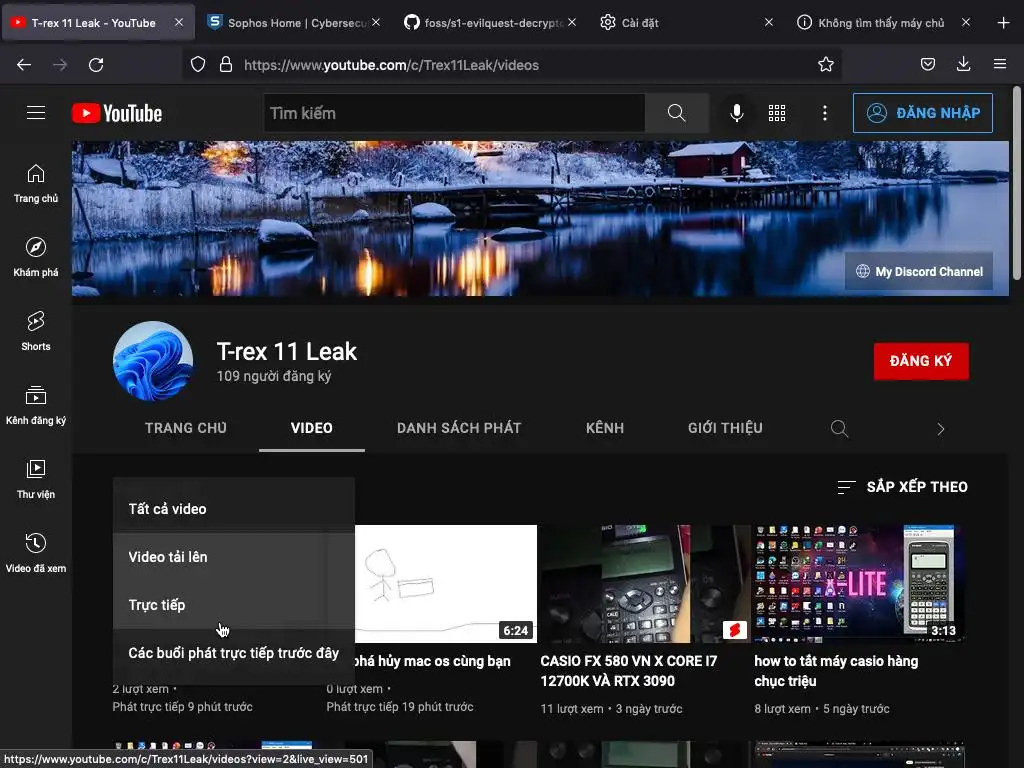Click the browser forward arrow
The width and height of the screenshot is (1024, 768).
(x=60, y=65)
